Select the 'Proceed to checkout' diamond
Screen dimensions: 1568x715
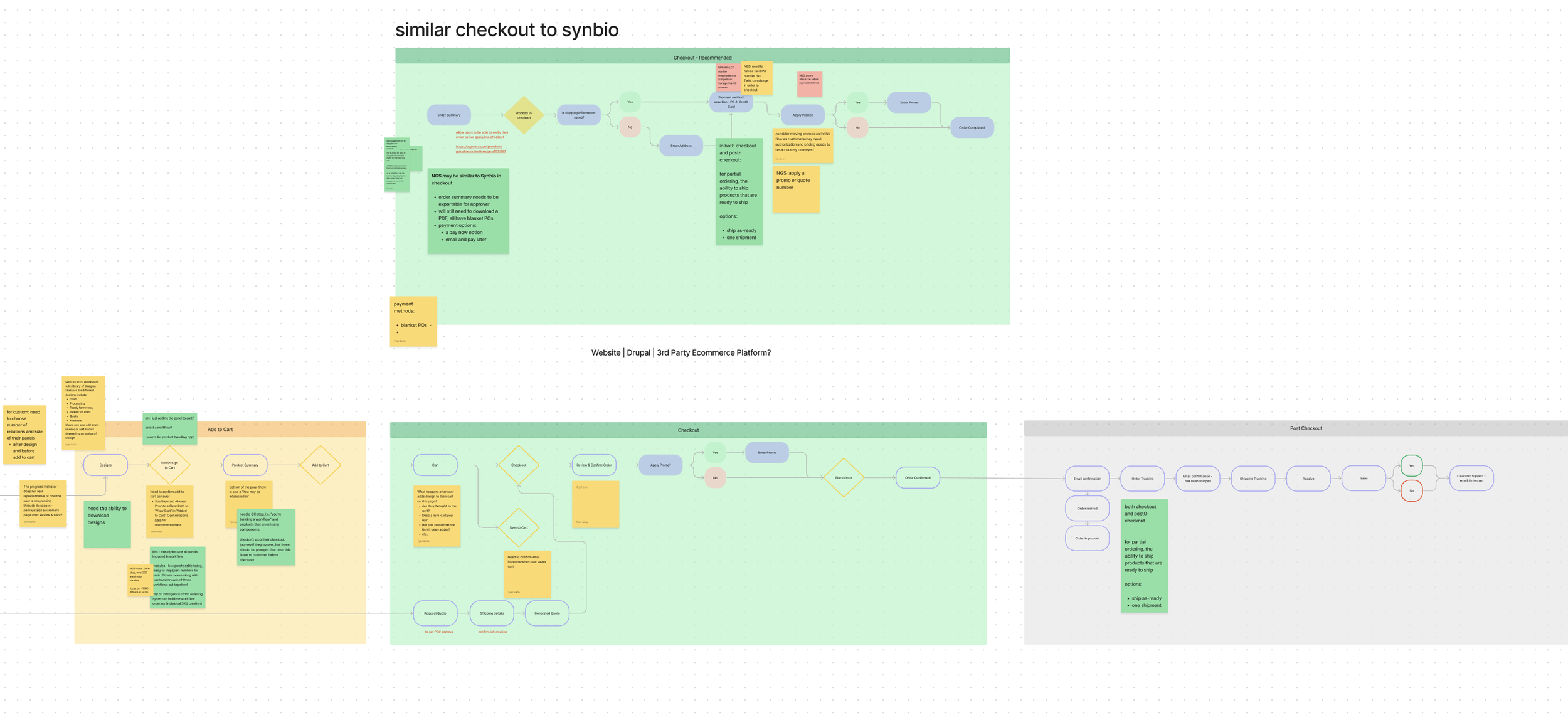click(524, 115)
